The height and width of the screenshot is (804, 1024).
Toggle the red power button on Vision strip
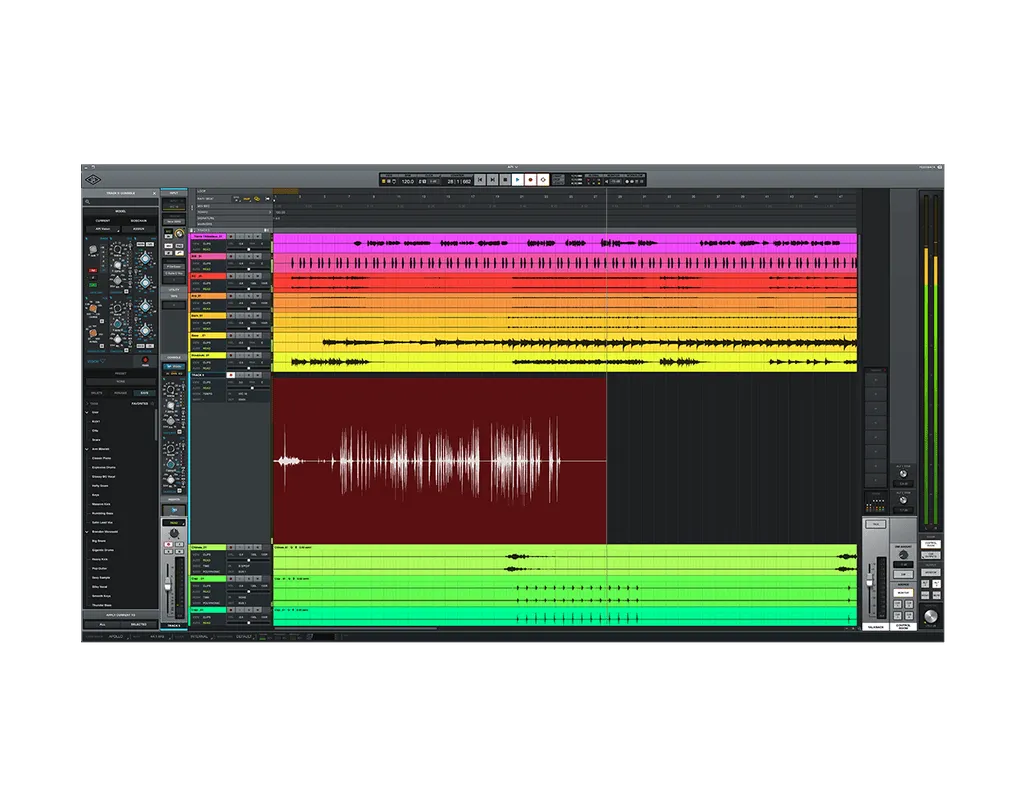[x=145, y=361]
